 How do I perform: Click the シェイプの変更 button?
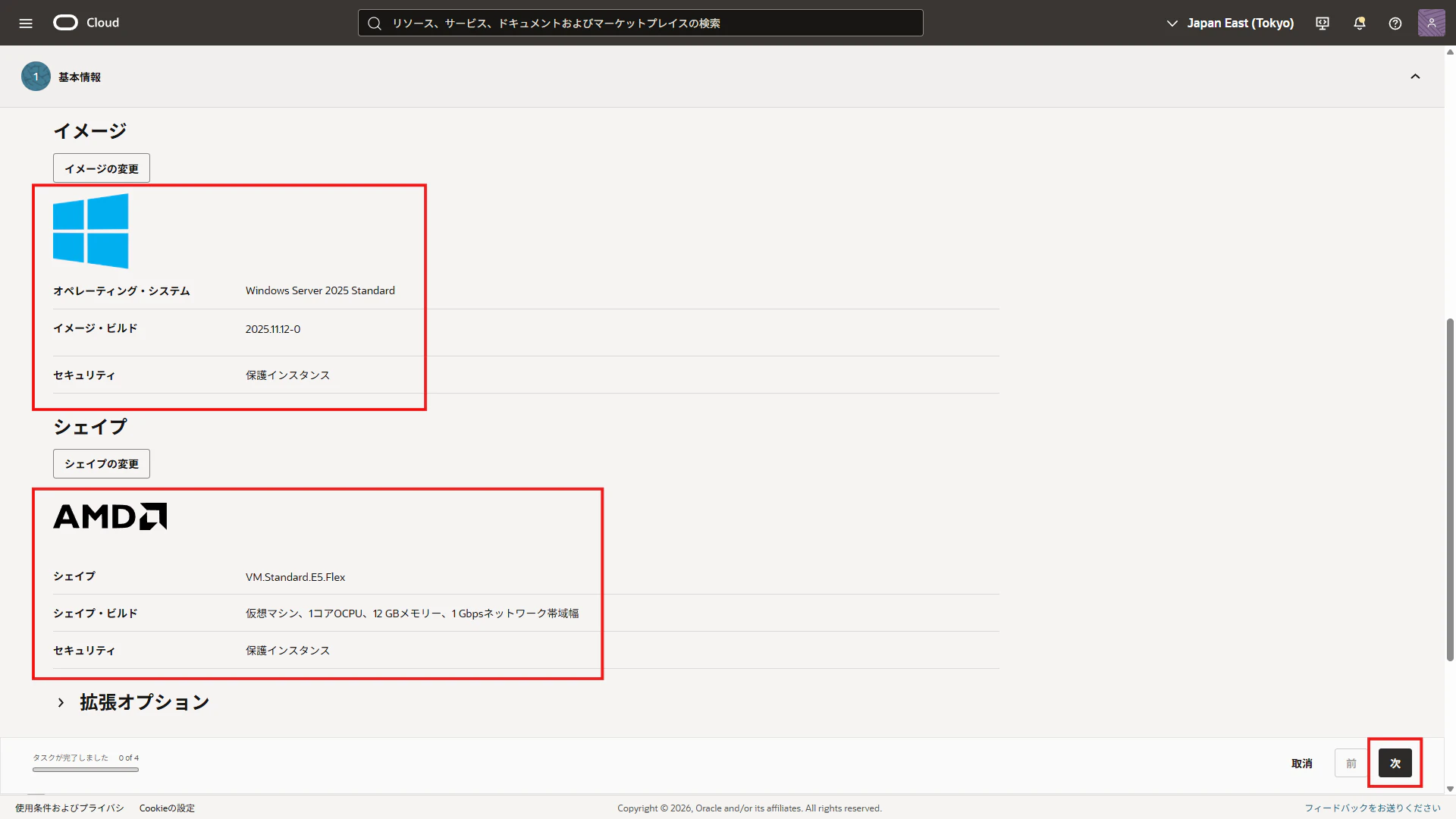coord(102,463)
